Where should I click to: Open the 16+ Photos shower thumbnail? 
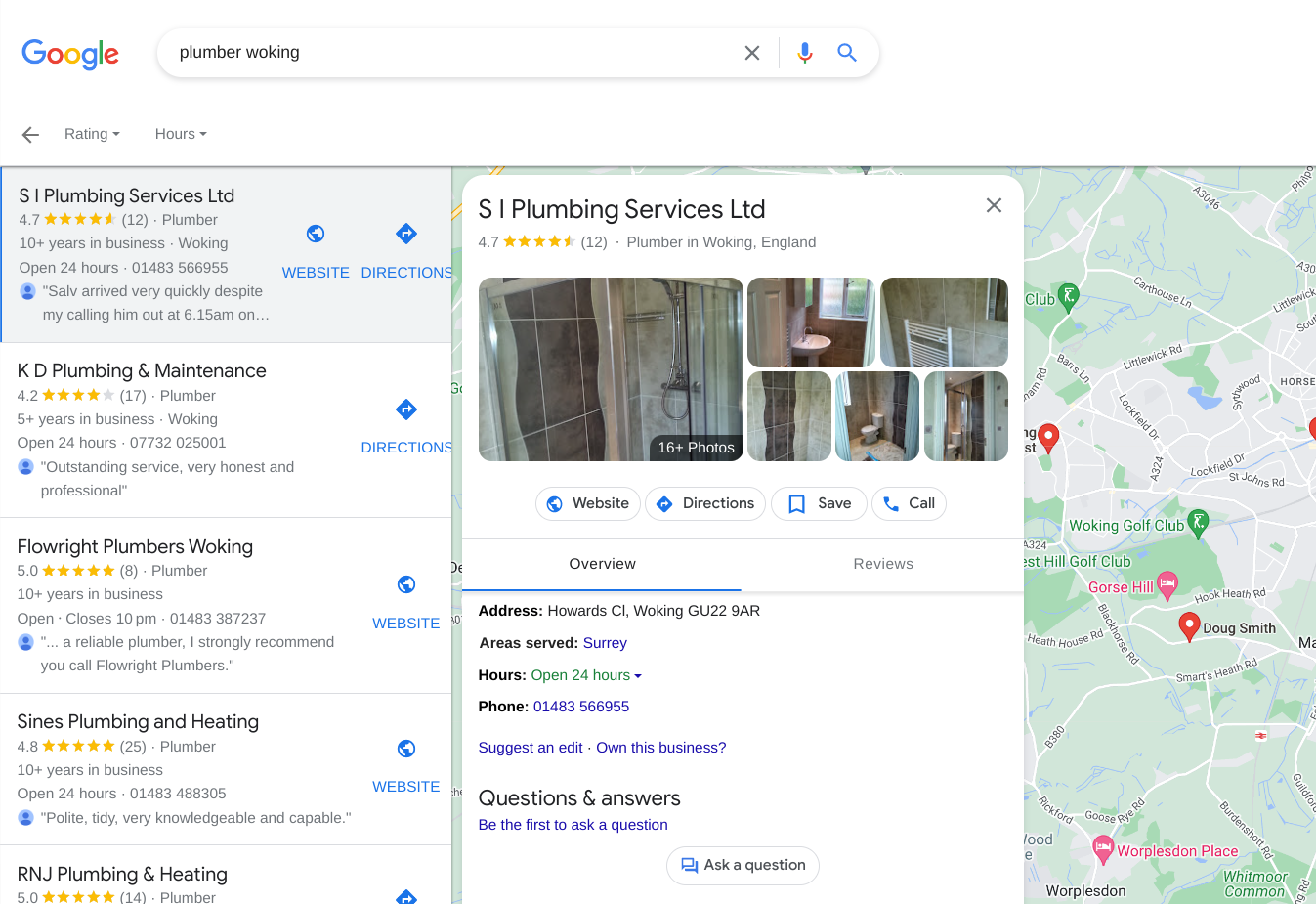click(611, 369)
